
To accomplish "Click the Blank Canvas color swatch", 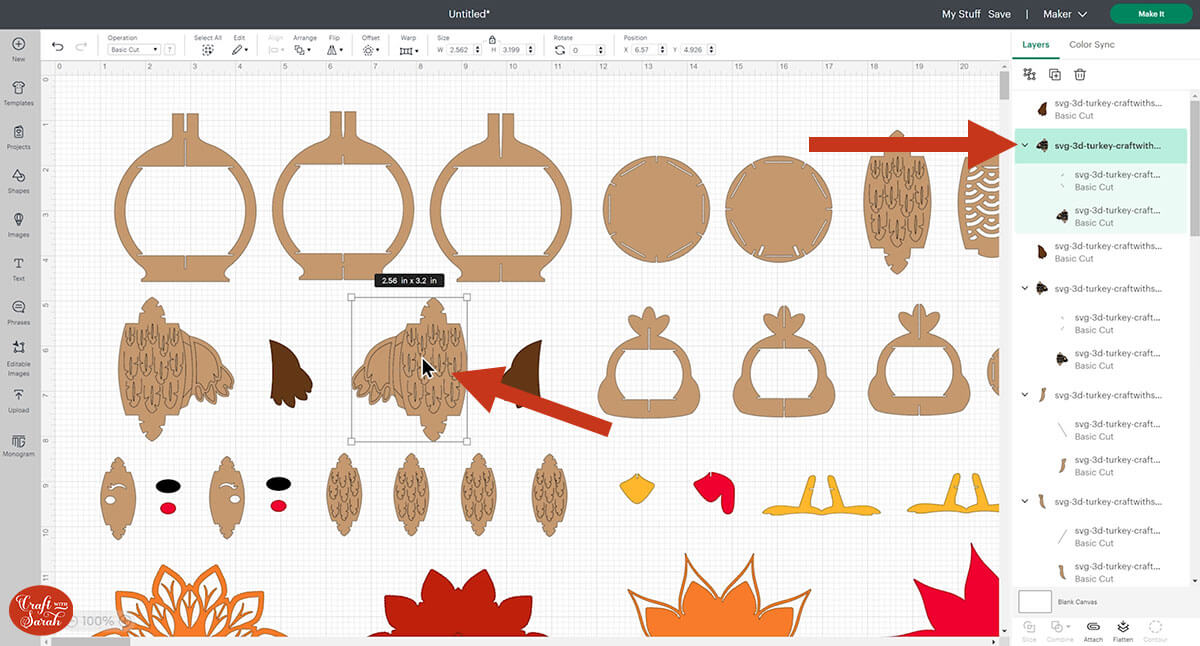I will 1035,601.
